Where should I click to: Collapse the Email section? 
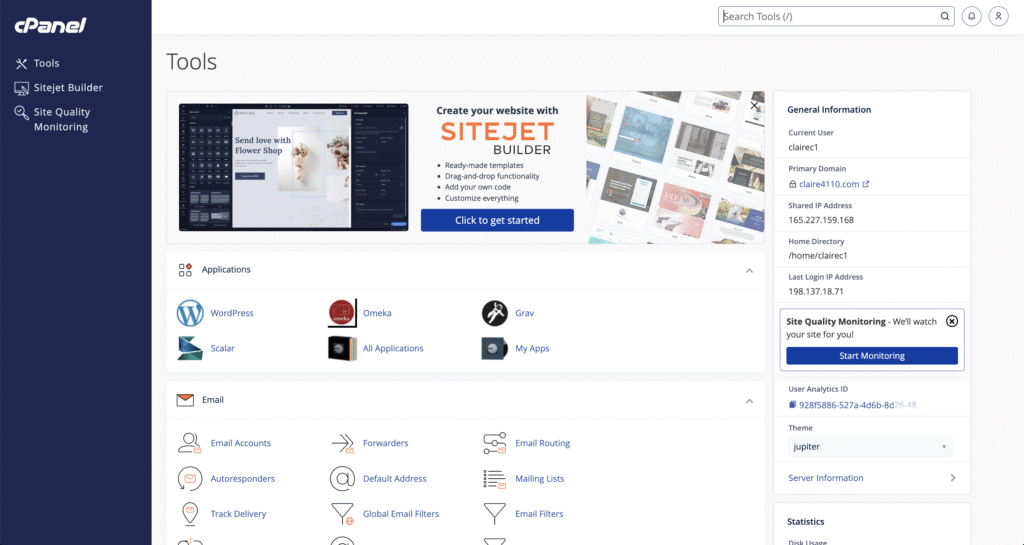click(749, 401)
